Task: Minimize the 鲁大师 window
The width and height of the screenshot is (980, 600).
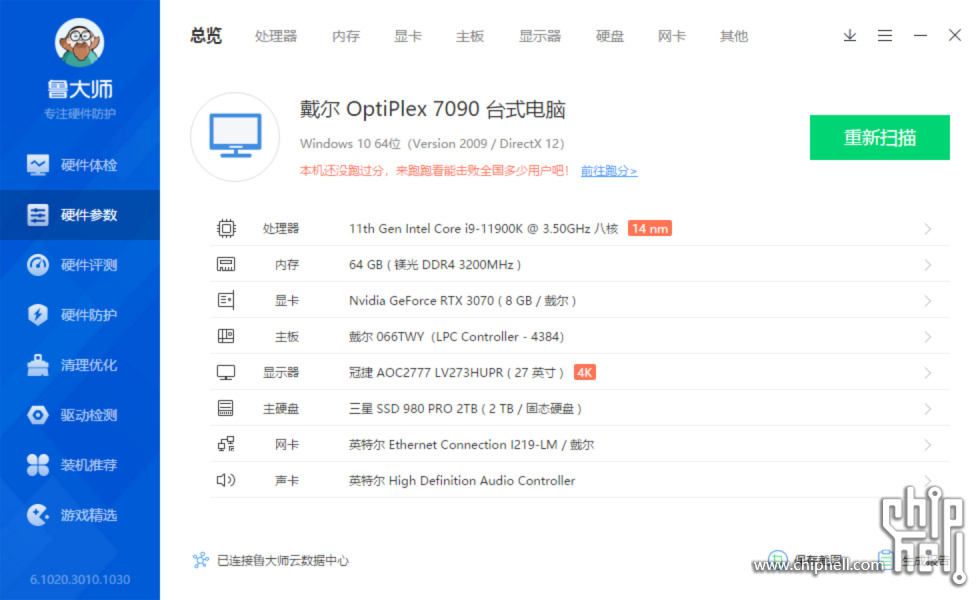Action: point(920,36)
